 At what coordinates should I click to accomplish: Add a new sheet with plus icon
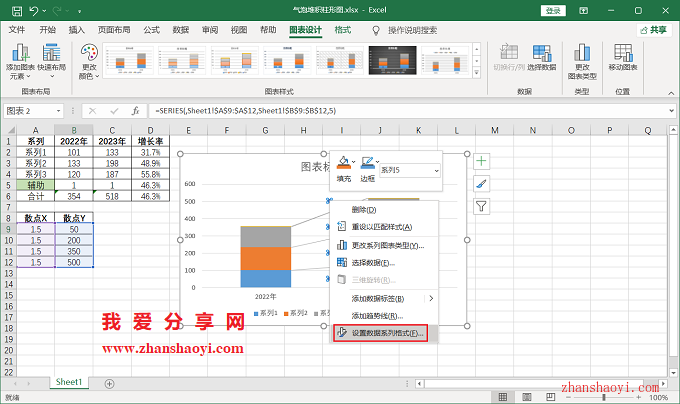coord(110,384)
